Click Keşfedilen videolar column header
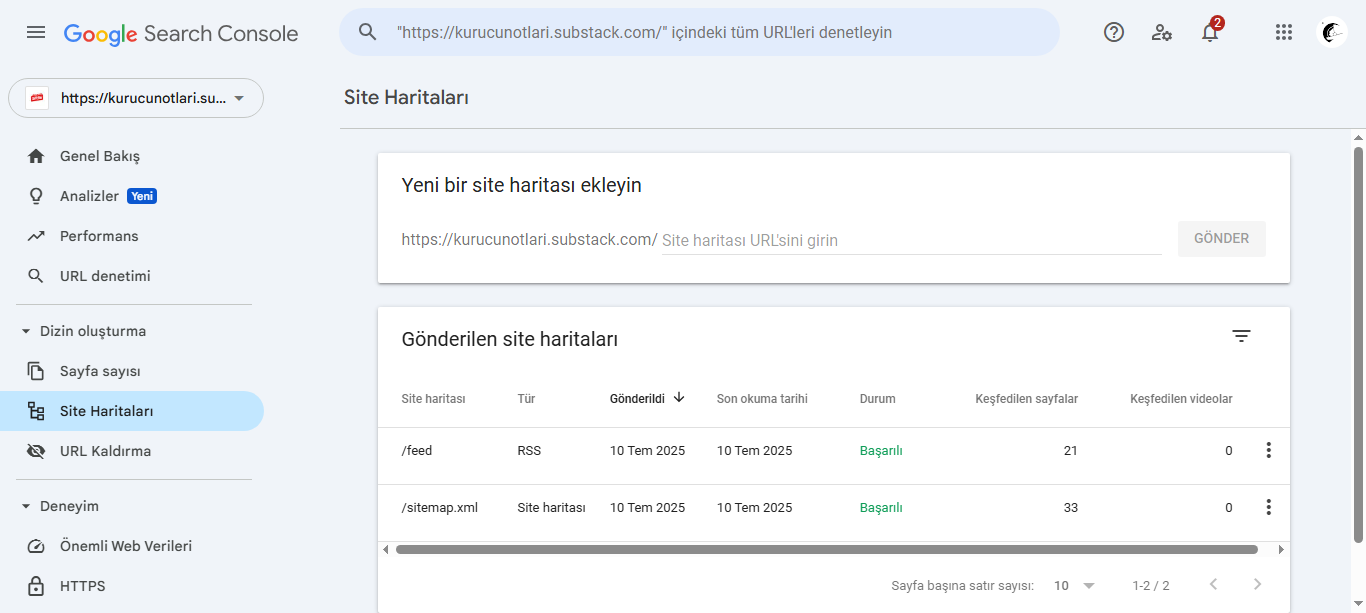1366x613 pixels. tap(1181, 398)
